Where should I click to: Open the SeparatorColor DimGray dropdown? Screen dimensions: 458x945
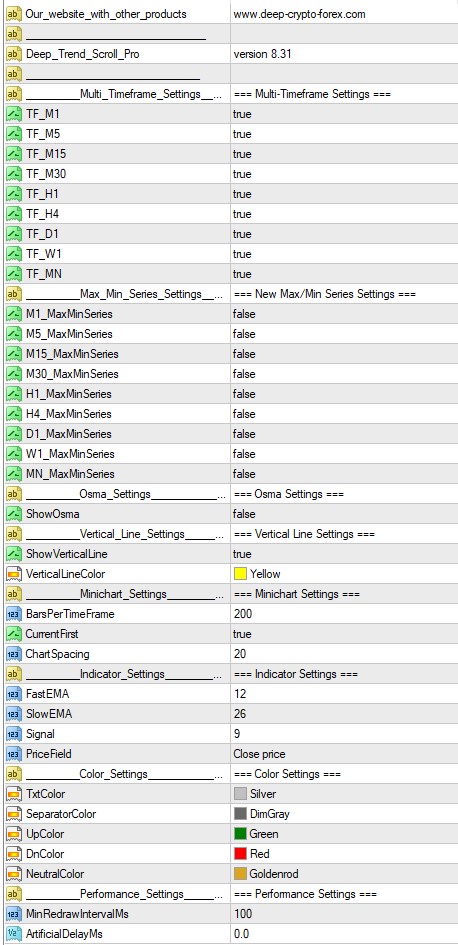click(344, 814)
